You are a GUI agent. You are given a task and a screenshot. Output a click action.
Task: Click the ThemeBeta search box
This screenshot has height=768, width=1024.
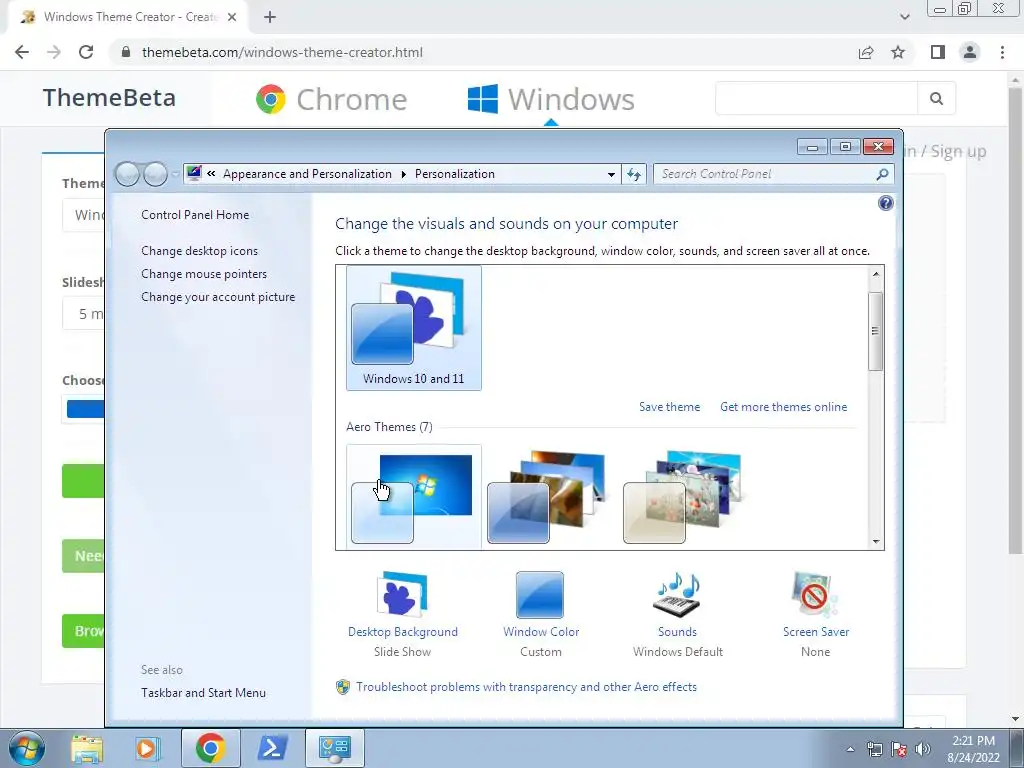click(x=816, y=99)
